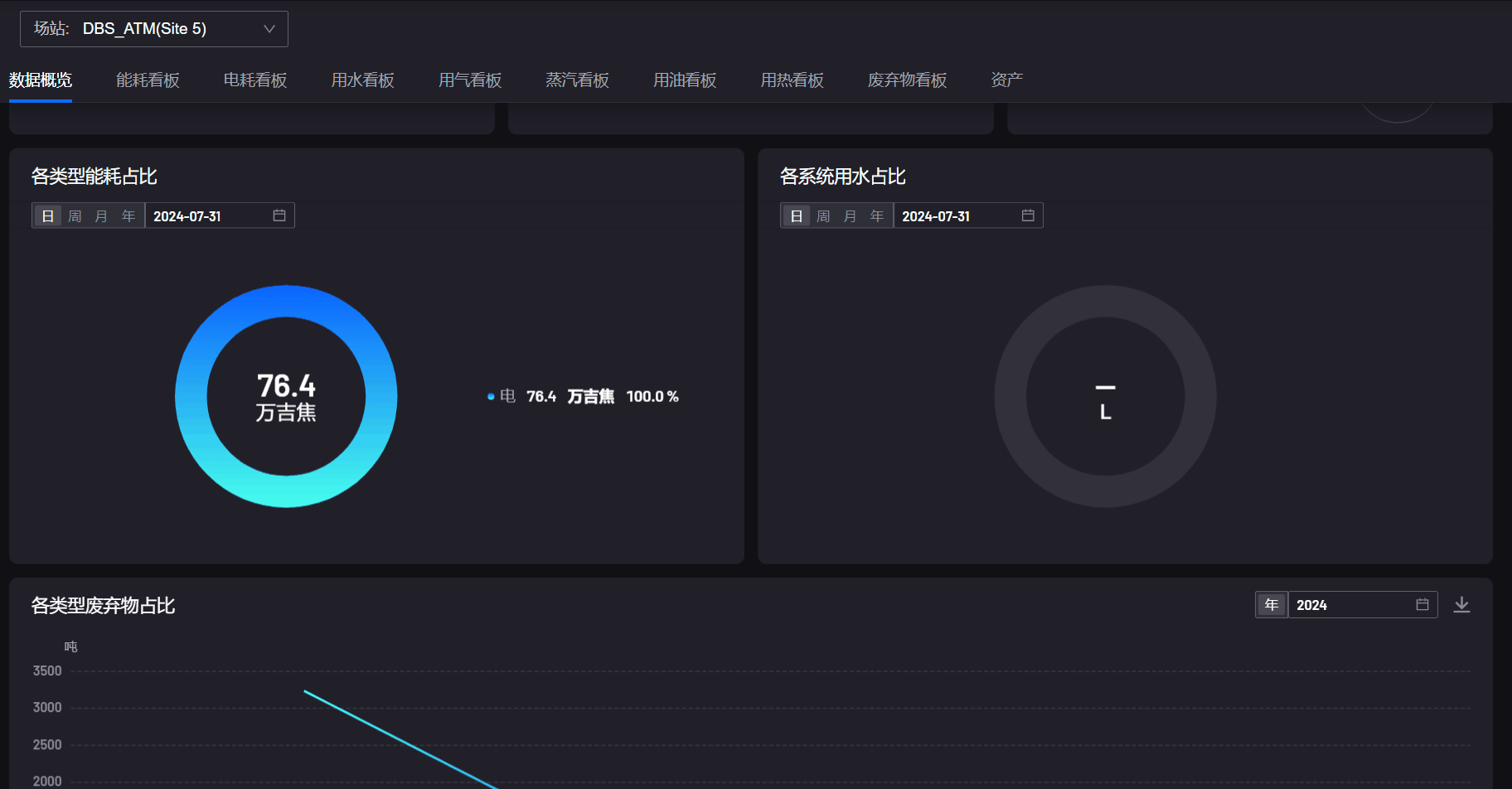Open energy ratio date field 2024-07-31

(207, 216)
